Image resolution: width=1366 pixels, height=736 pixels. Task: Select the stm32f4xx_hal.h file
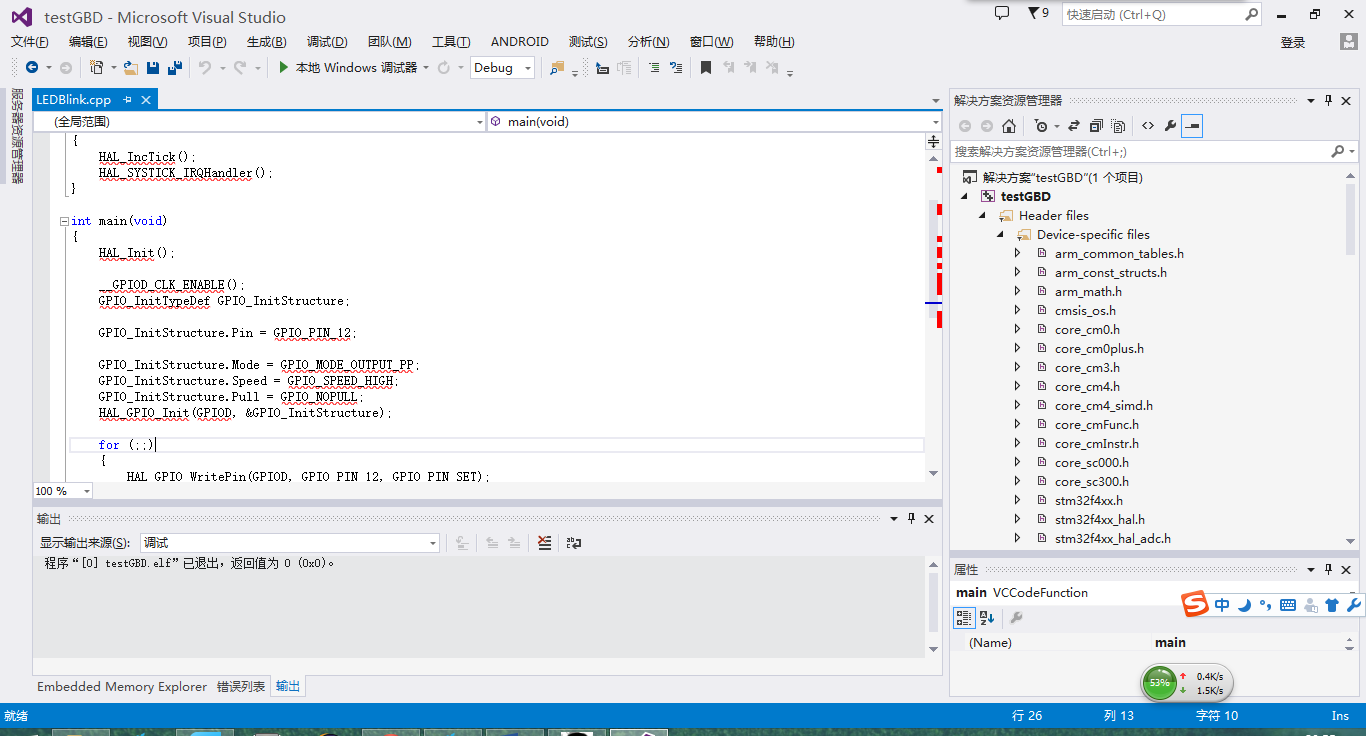[1100, 520]
